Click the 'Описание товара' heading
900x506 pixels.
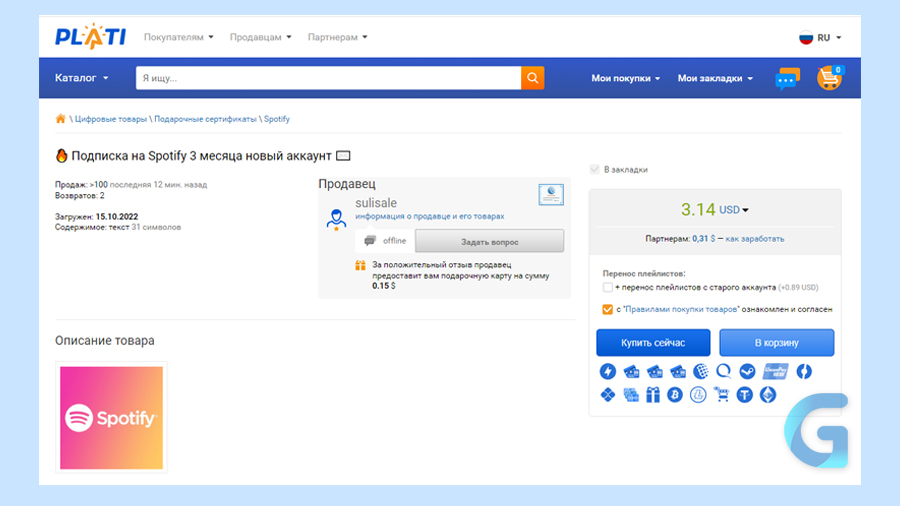point(104,341)
